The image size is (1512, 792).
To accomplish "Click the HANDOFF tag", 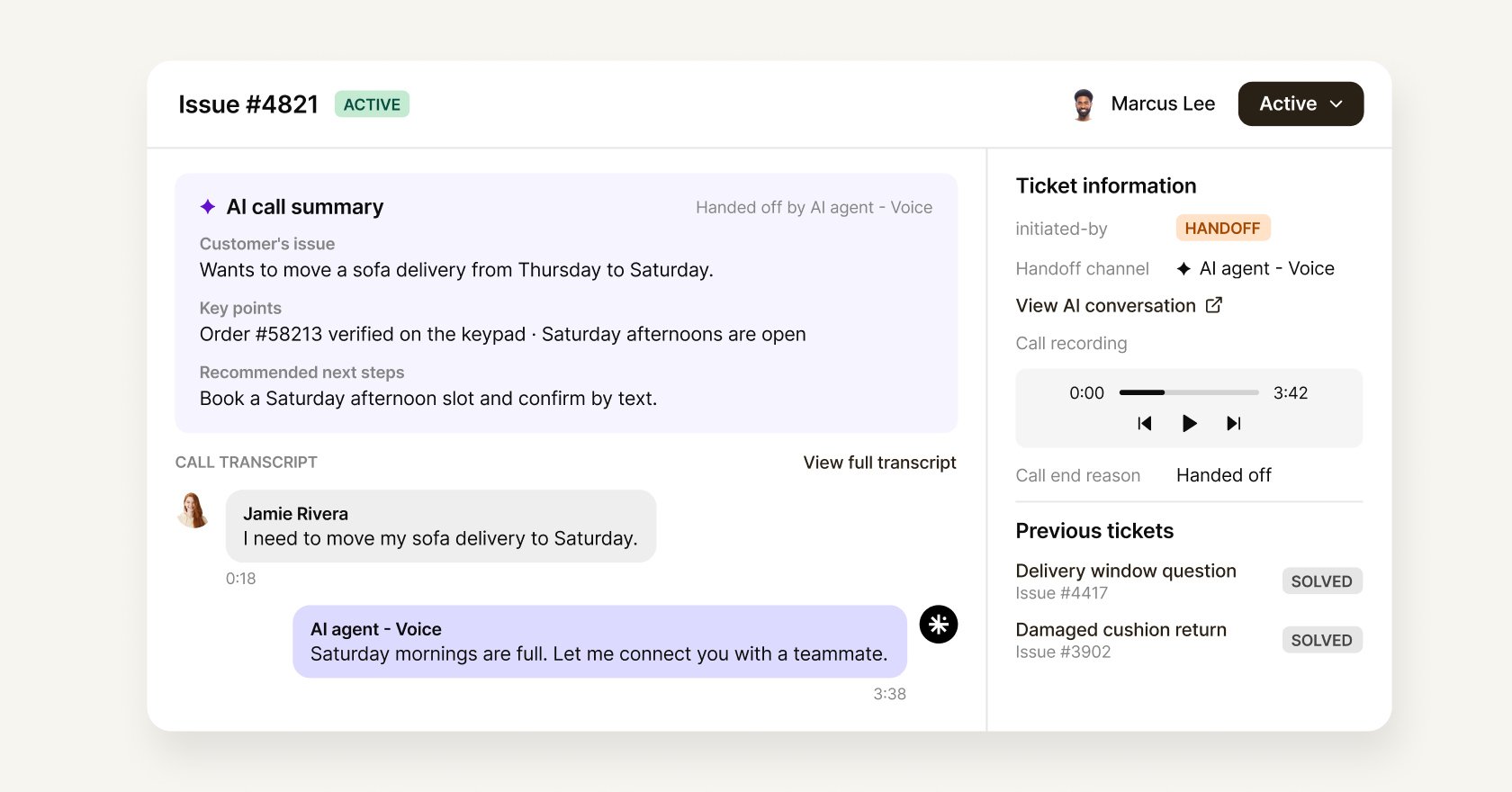I will click(1222, 229).
